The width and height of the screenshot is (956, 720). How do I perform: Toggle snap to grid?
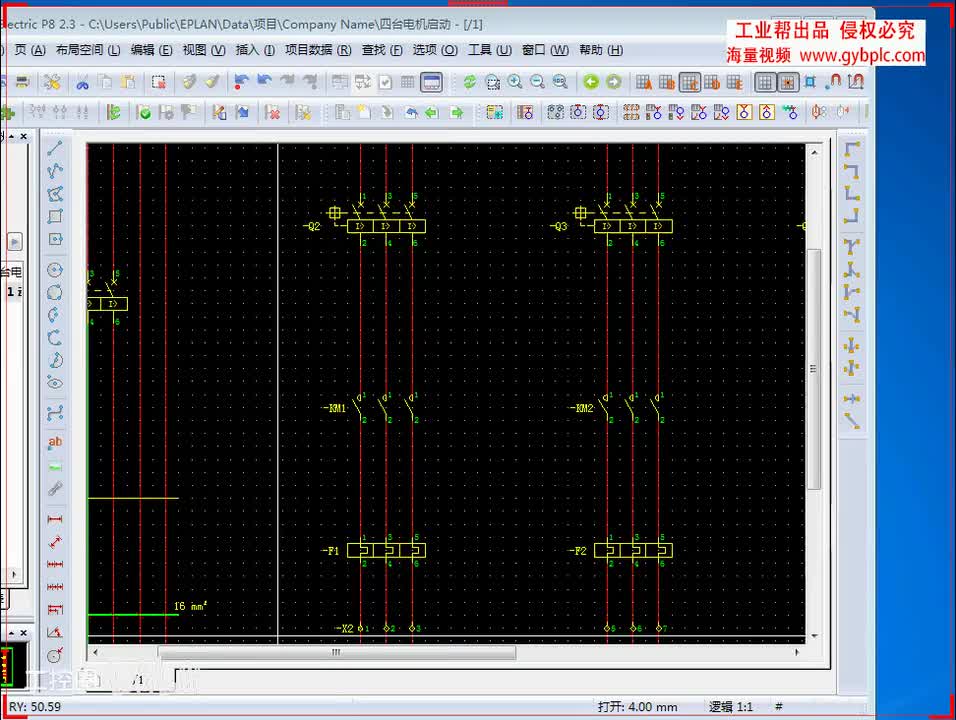788,82
